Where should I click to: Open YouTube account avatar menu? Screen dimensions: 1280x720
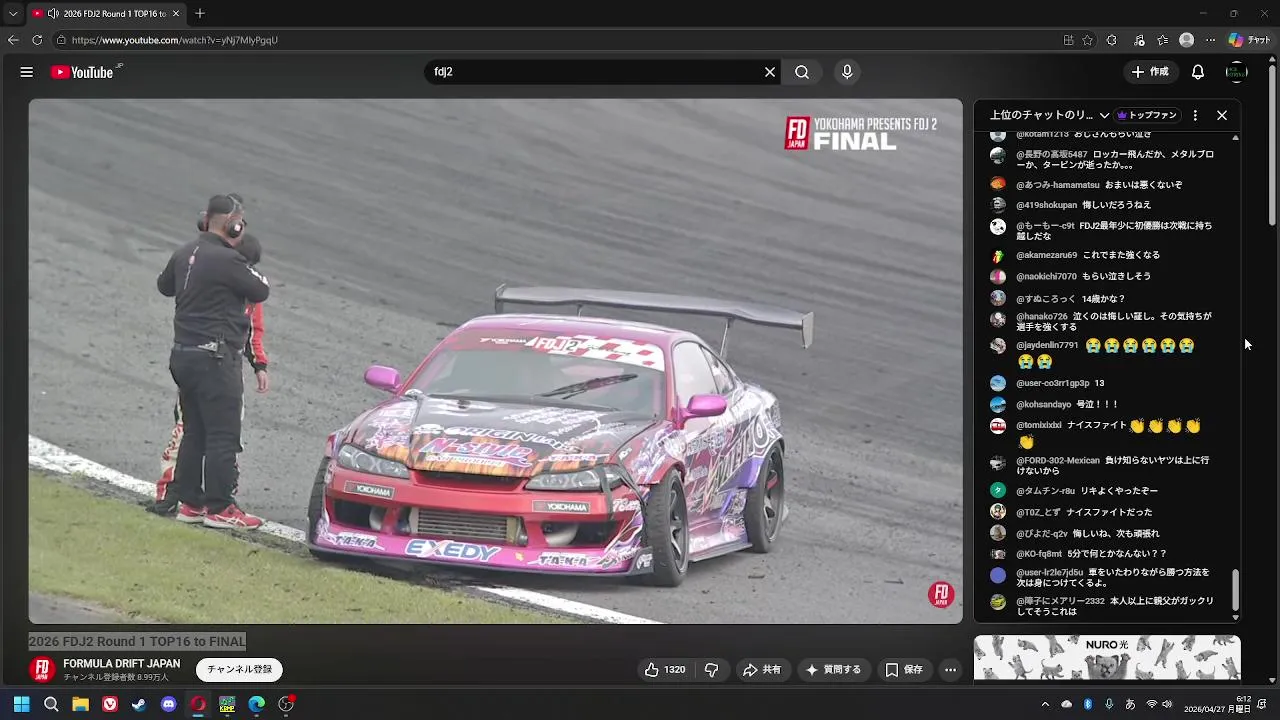[x=1237, y=72]
